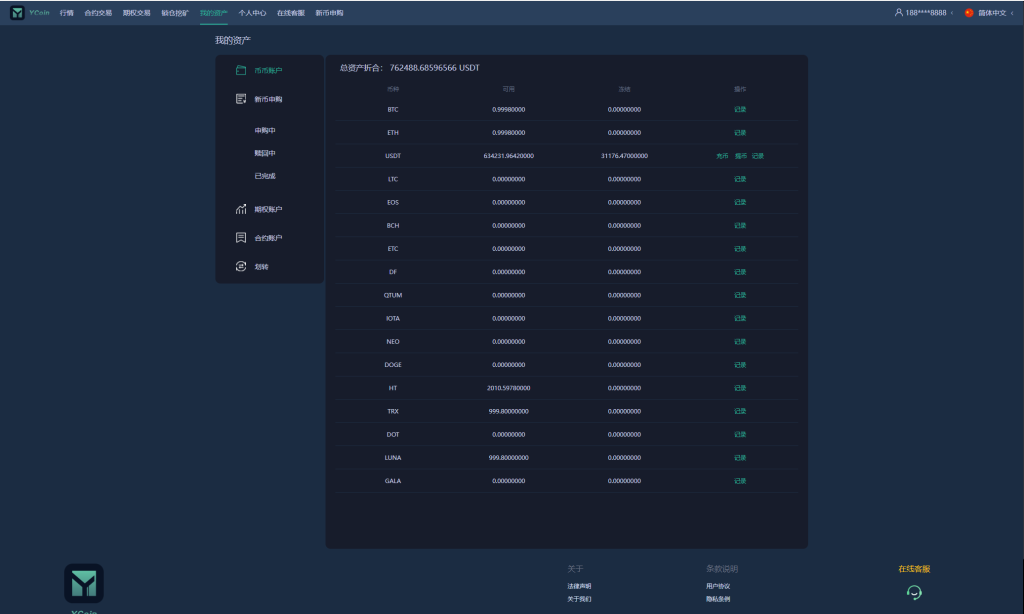Image resolution: width=1024 pixels, height=614 pixels.
Task: Expand the 简体中文 language chevron
Action: tap(1012, 13)
